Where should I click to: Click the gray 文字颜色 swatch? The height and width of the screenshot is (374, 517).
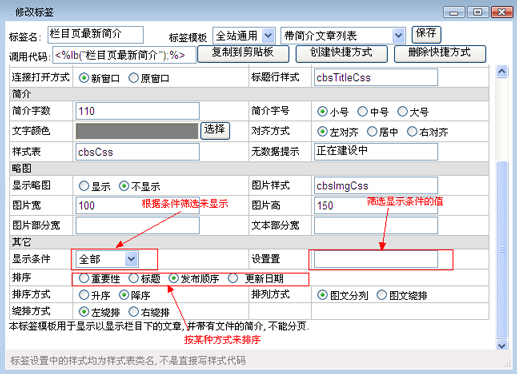click(137, 131)
